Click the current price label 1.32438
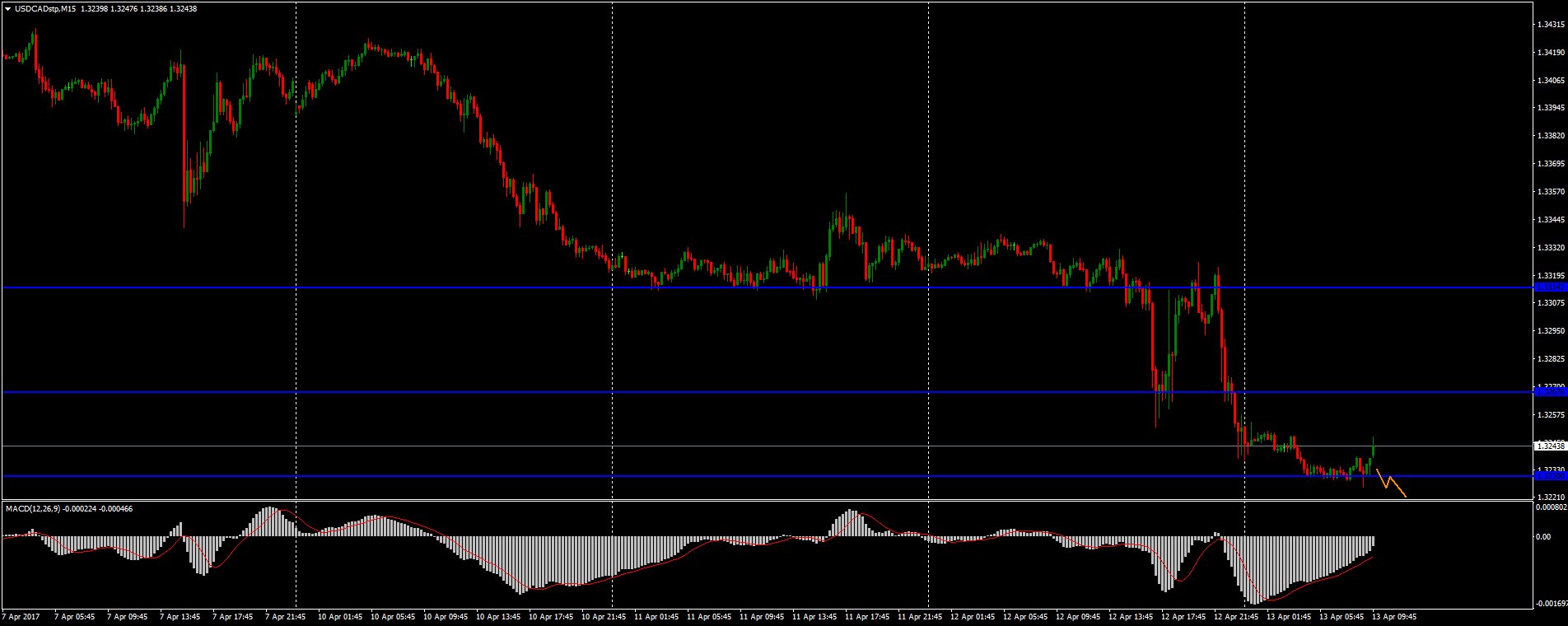 click(1550, 446)
